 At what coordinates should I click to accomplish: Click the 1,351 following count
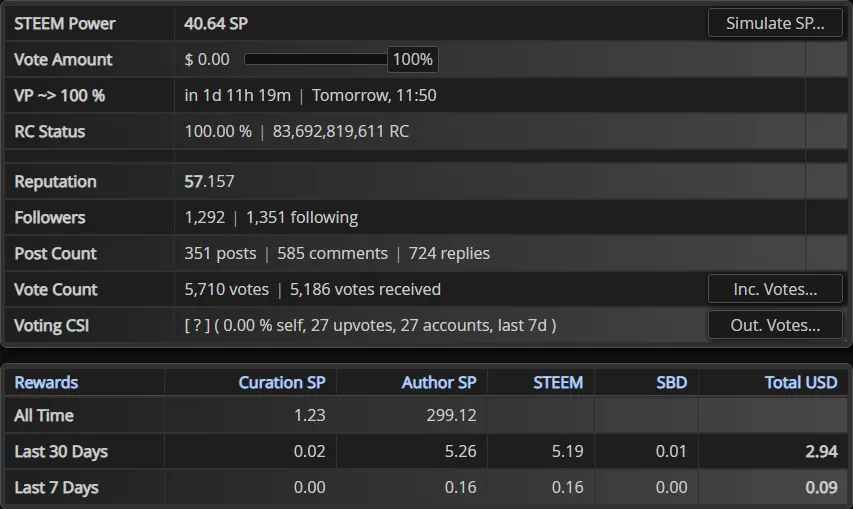(x=302, y=217)
